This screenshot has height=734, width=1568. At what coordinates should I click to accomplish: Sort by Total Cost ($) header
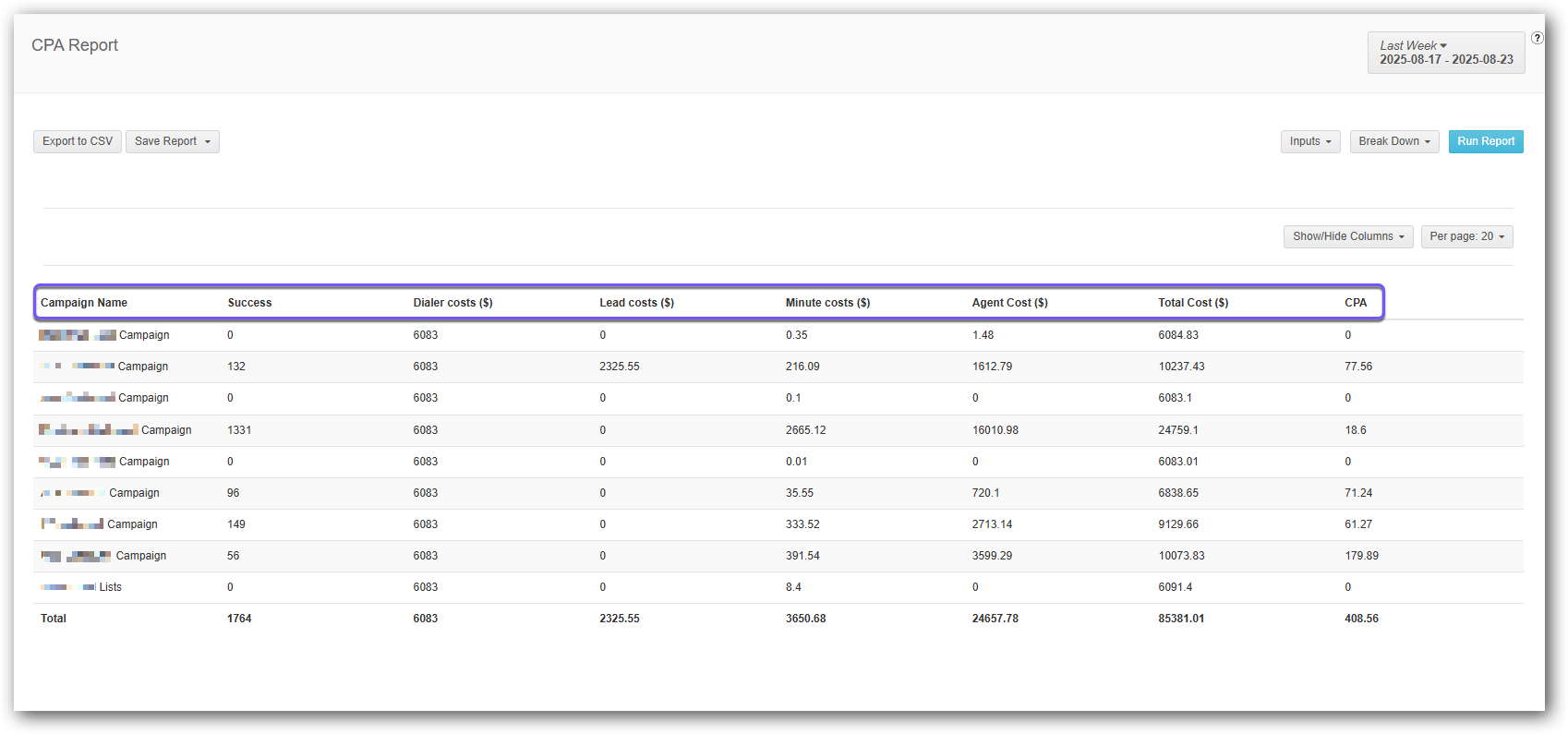(1194, 303)
